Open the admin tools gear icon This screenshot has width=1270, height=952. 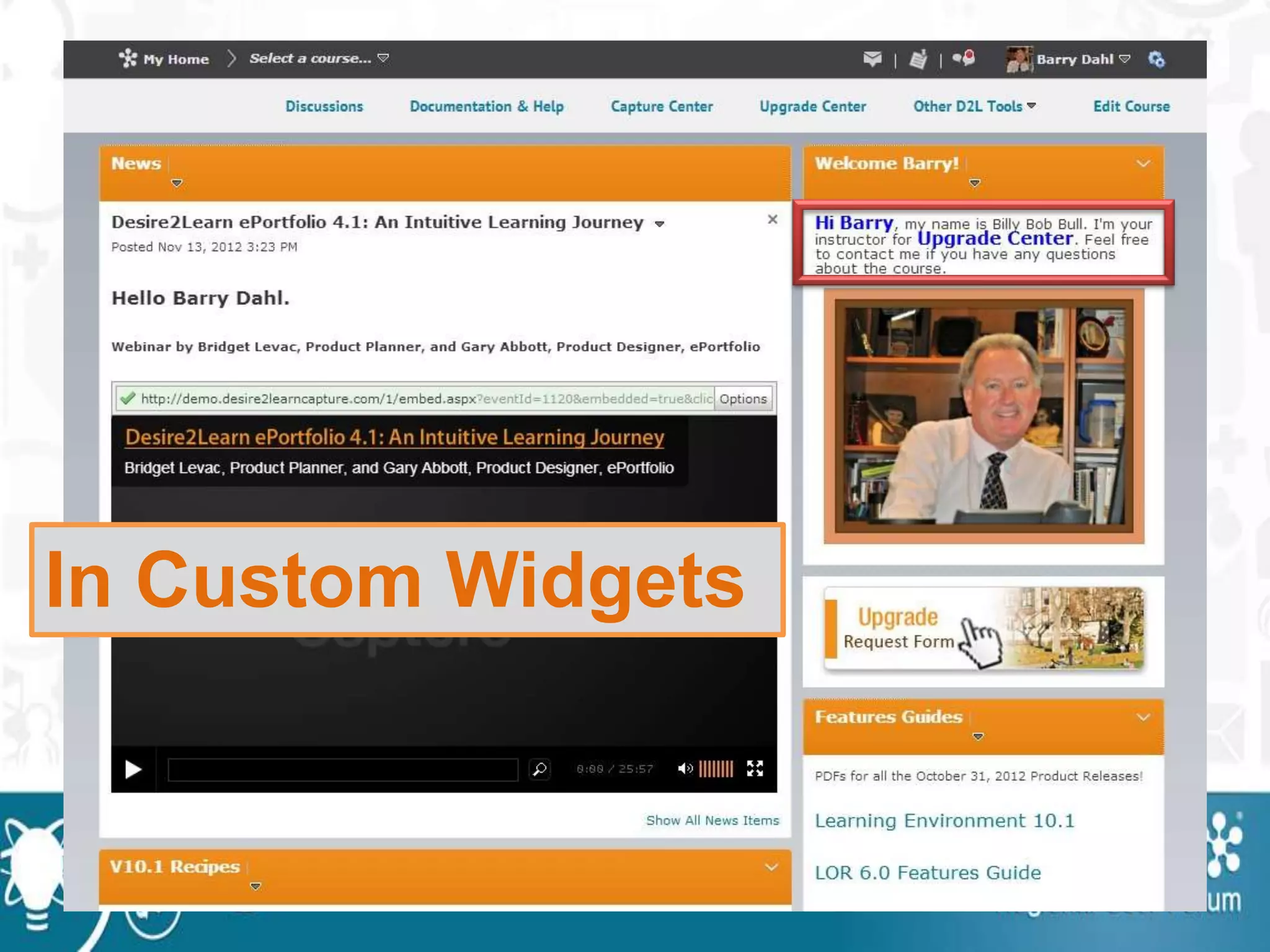click(1156, 59)
